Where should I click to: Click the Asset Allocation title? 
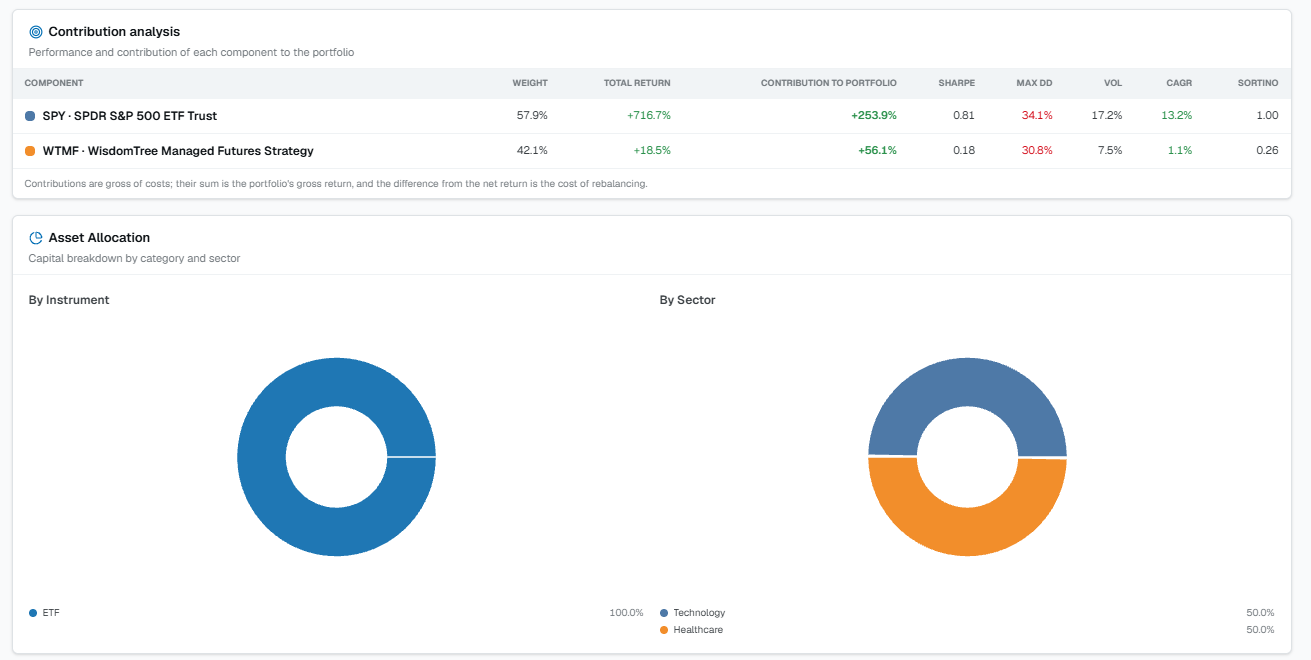(99, 238)
